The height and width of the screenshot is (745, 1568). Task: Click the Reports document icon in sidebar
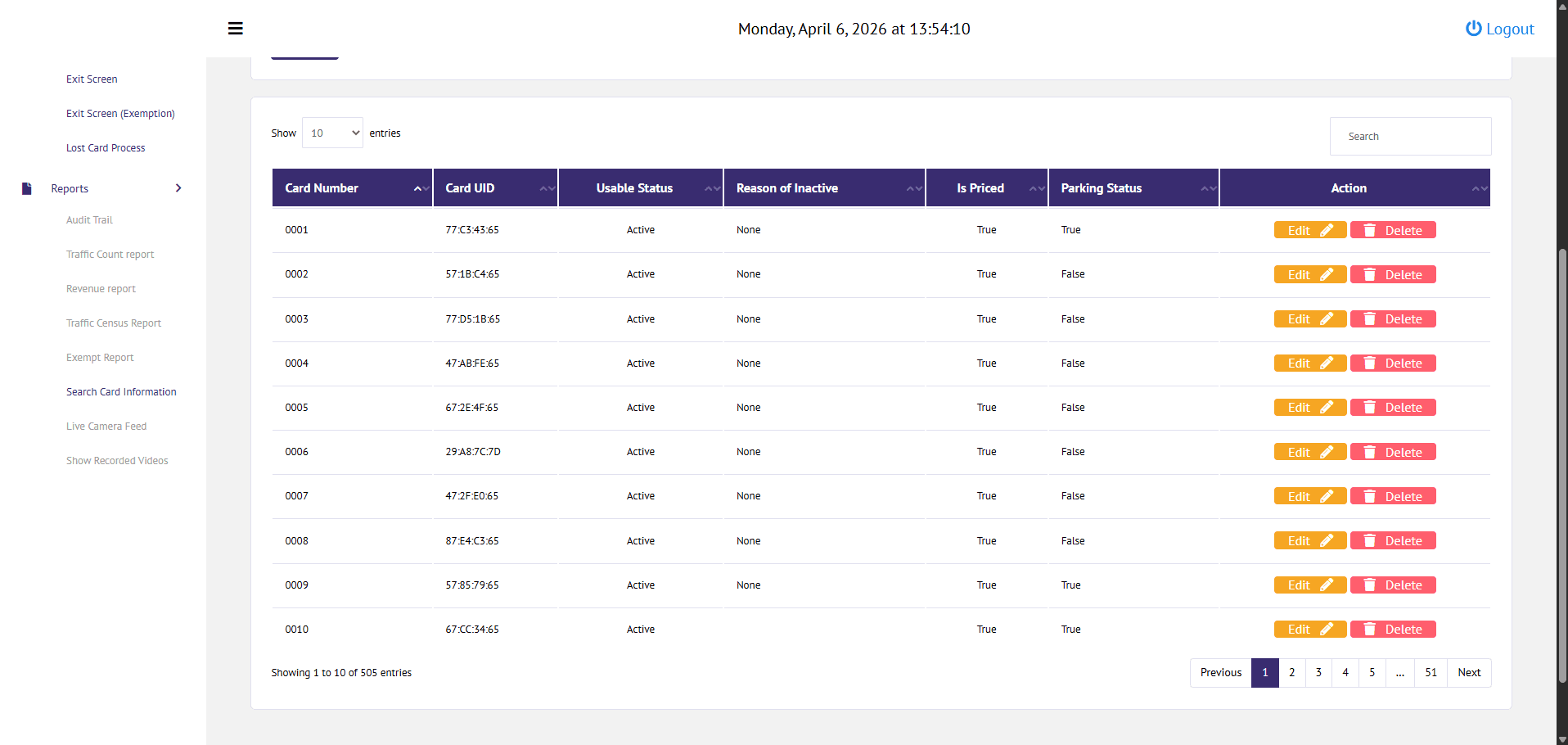(x=26, y=187)
